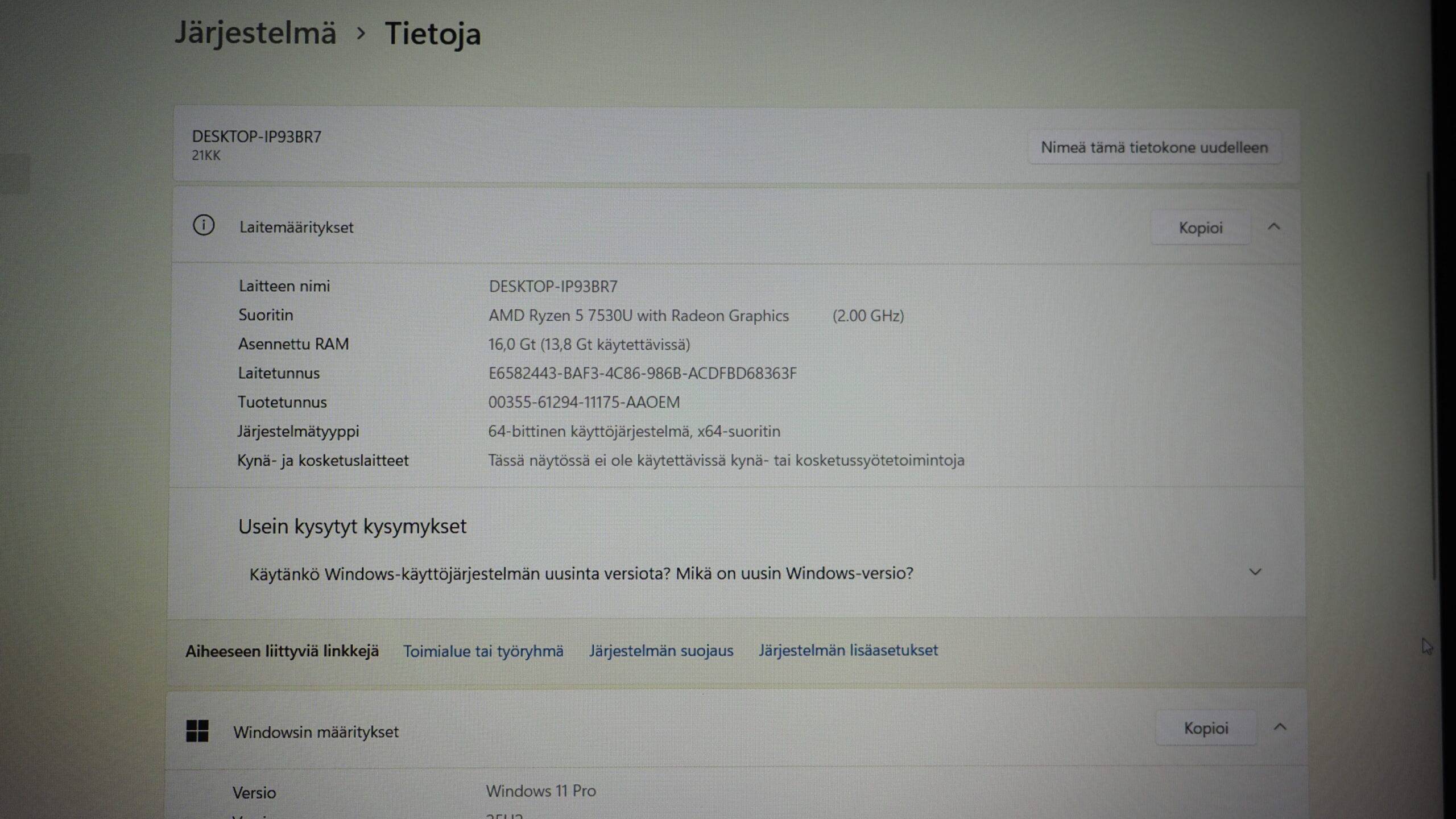Click the breadcrumb separator chevron icon
Viewport: 1456px width, 819px height.
[x=361, y=34]
